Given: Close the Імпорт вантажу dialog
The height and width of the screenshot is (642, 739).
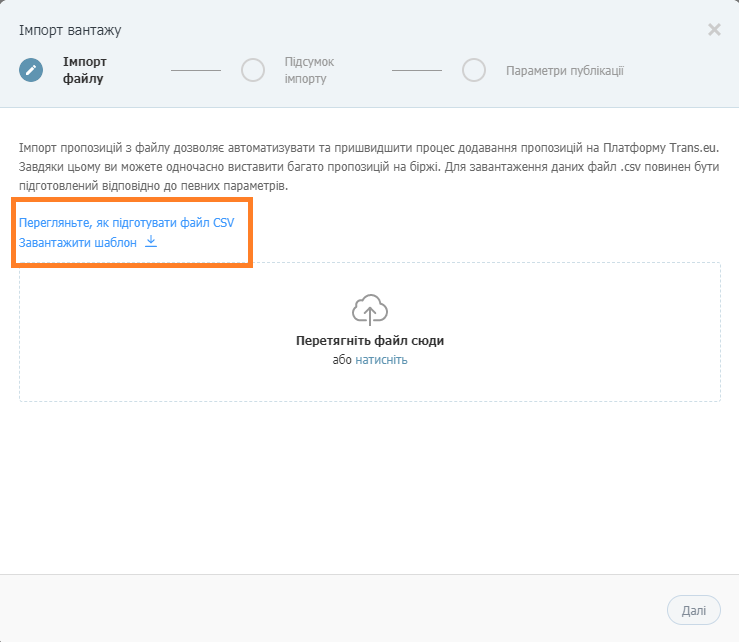Looking at the screenshot, I should 714,30.
